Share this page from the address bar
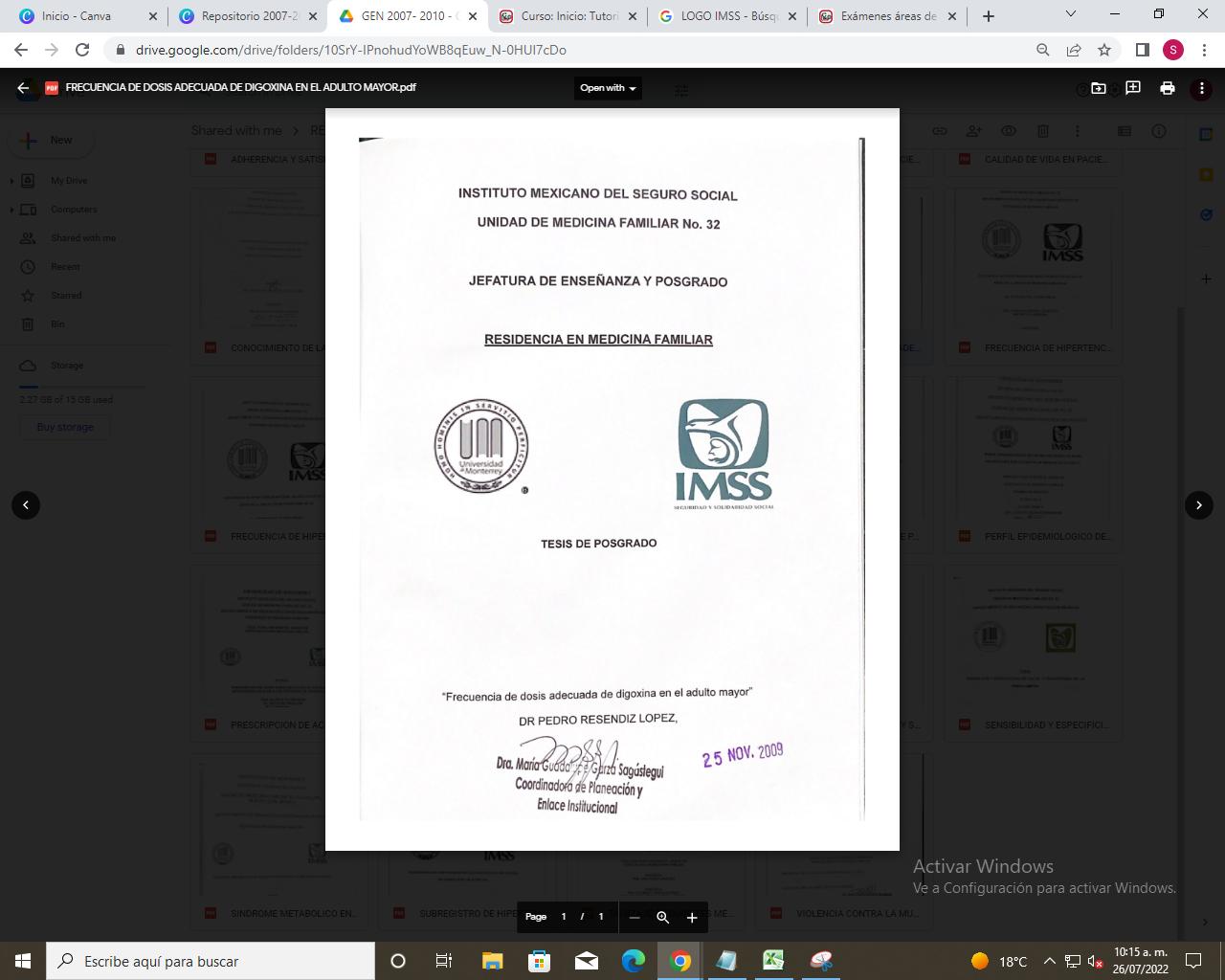The image size is (1225, 980). click(x=1074, y=50)
